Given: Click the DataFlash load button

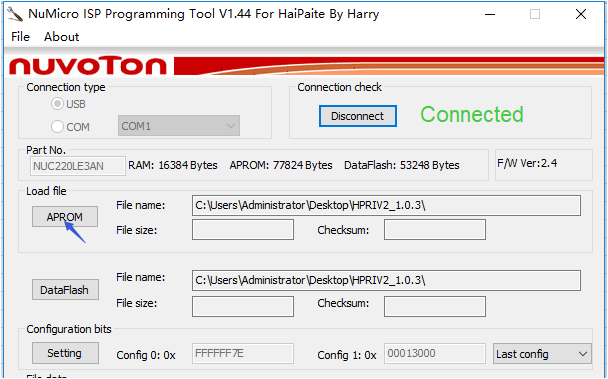Looking at the screenshot, I should pyautogui.click(x=65, y=289).
